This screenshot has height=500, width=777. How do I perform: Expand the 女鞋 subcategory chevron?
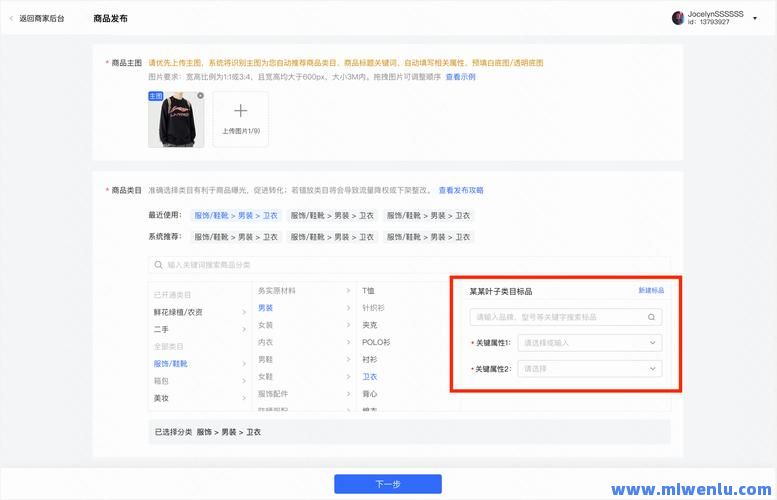[x=348, y=377]
